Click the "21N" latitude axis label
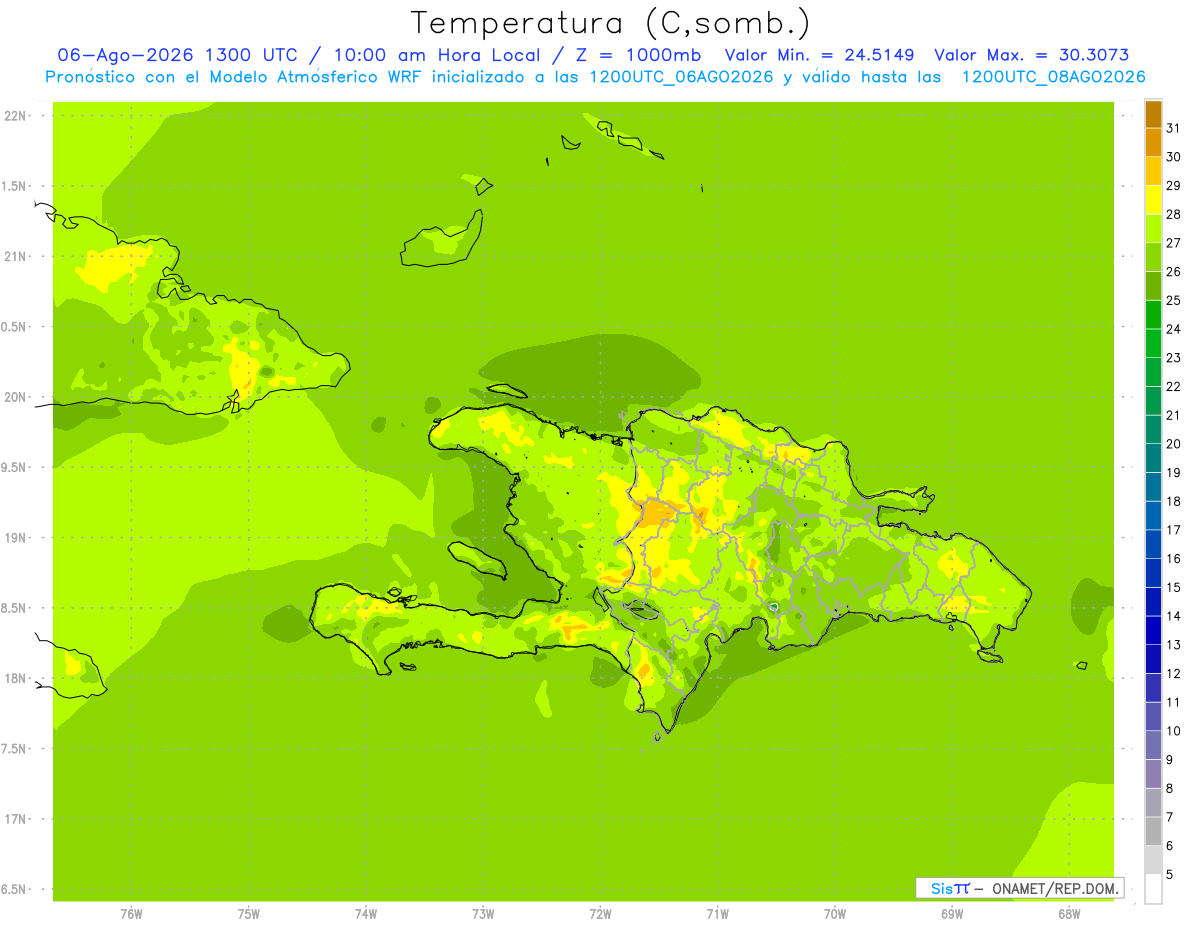The height and width of the screenshot is (927, 1200). pos(15,256)
